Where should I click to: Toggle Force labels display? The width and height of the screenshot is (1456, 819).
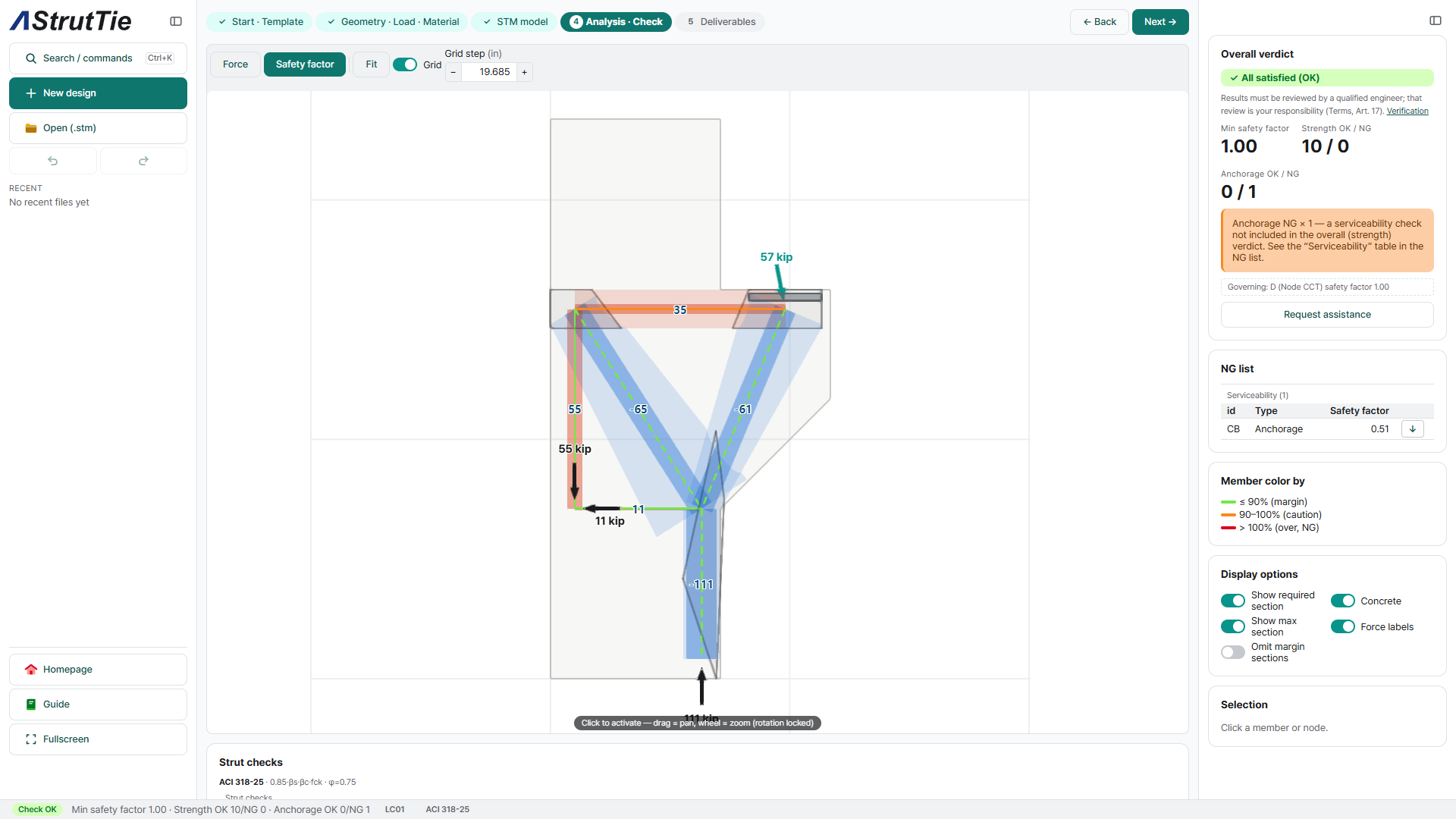(1343, 627)
